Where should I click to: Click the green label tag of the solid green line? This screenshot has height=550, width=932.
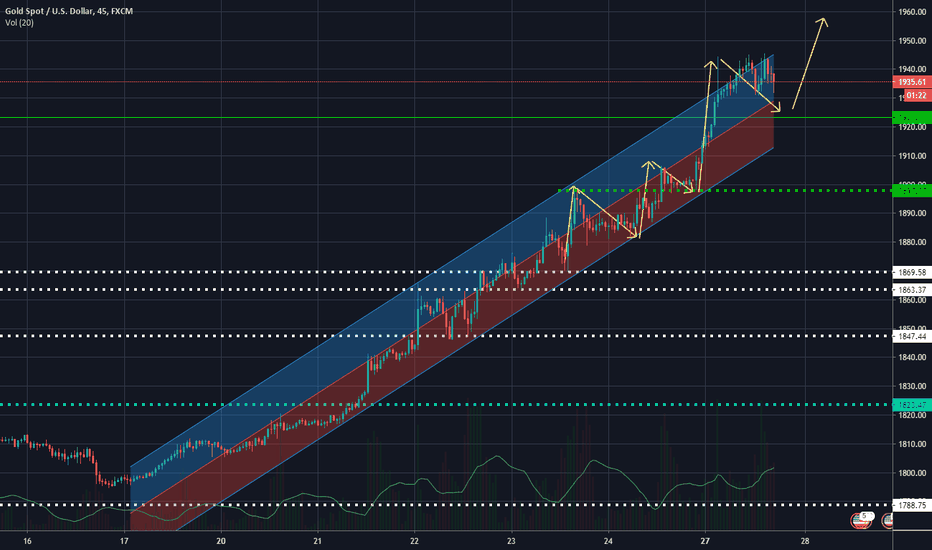[912, 118]
